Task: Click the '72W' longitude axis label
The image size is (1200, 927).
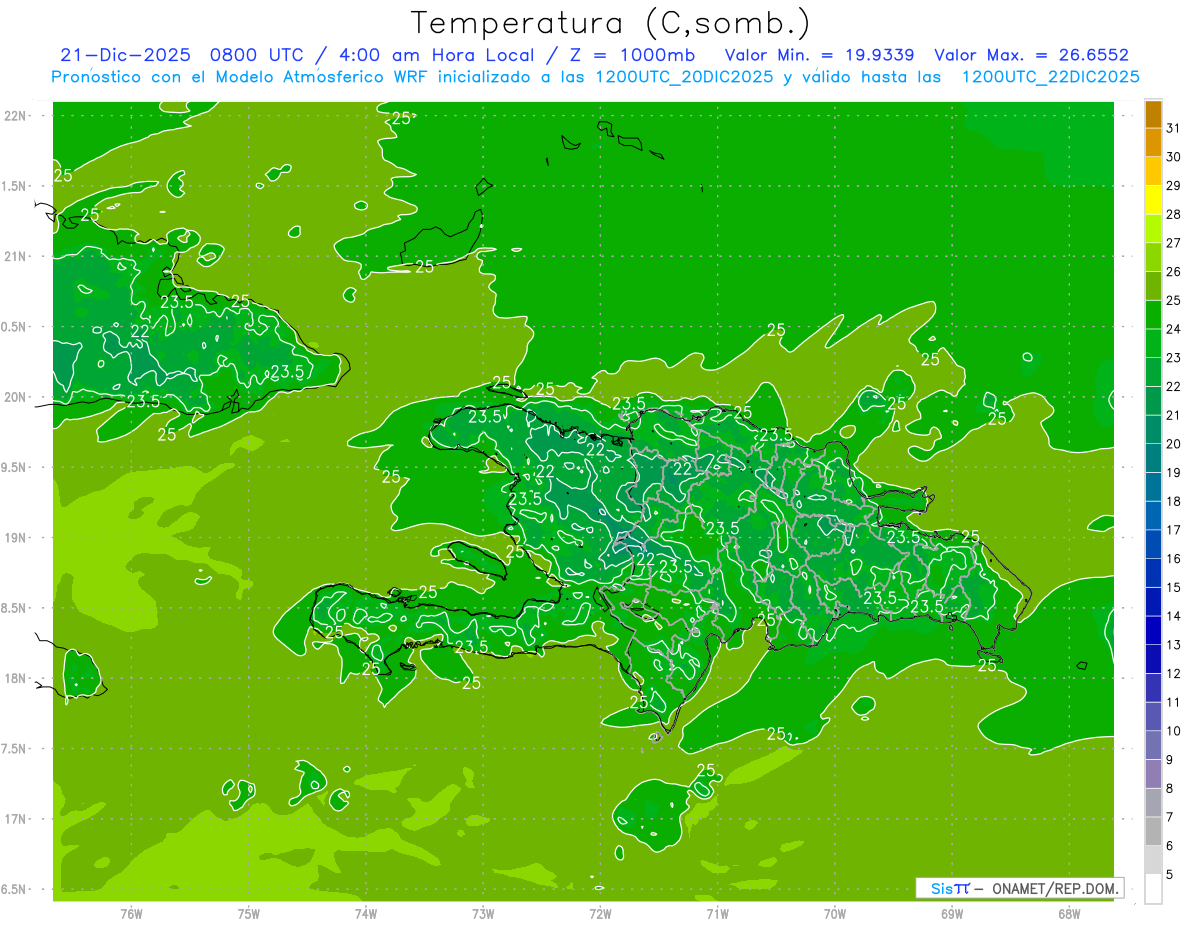Action: tap(600, 913)
